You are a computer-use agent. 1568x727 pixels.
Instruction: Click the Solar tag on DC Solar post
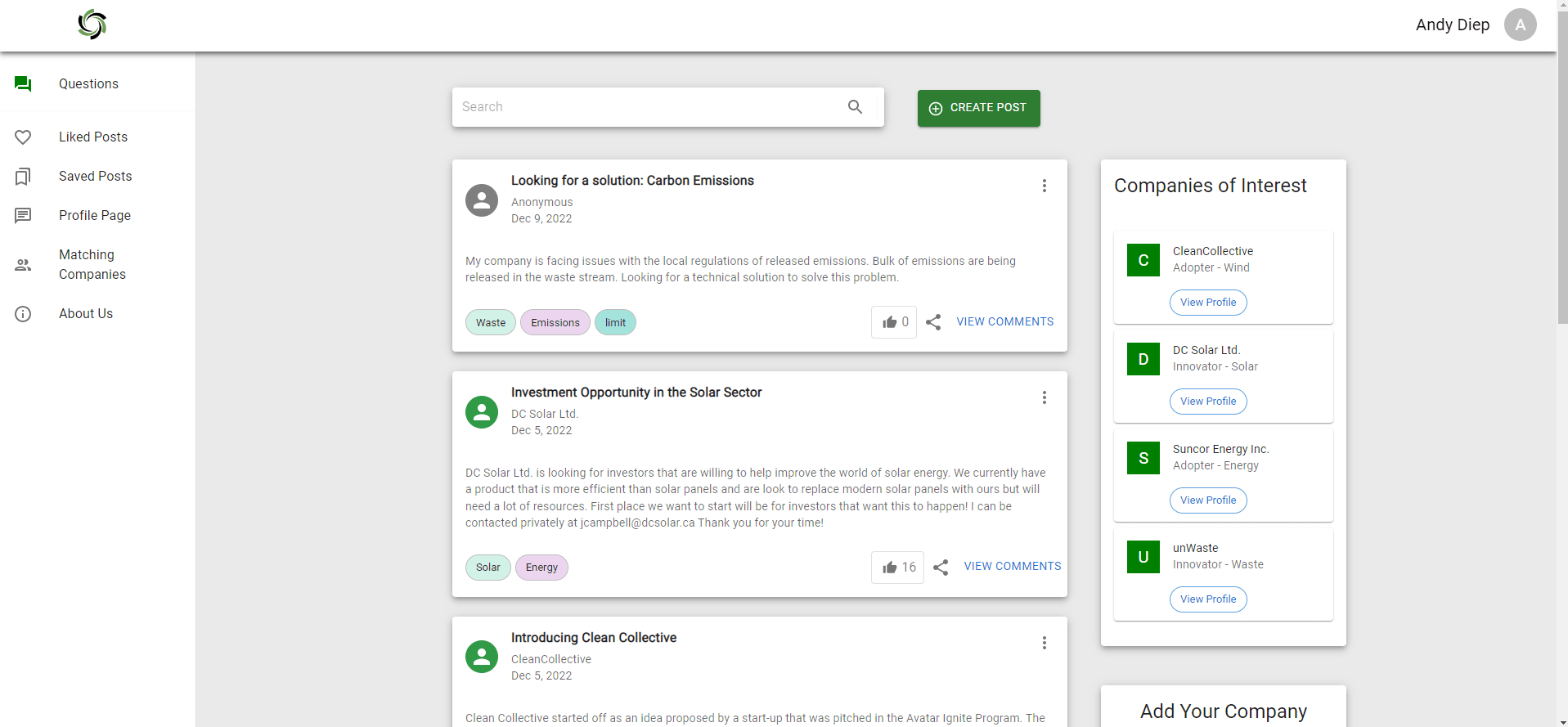point(487,568)
